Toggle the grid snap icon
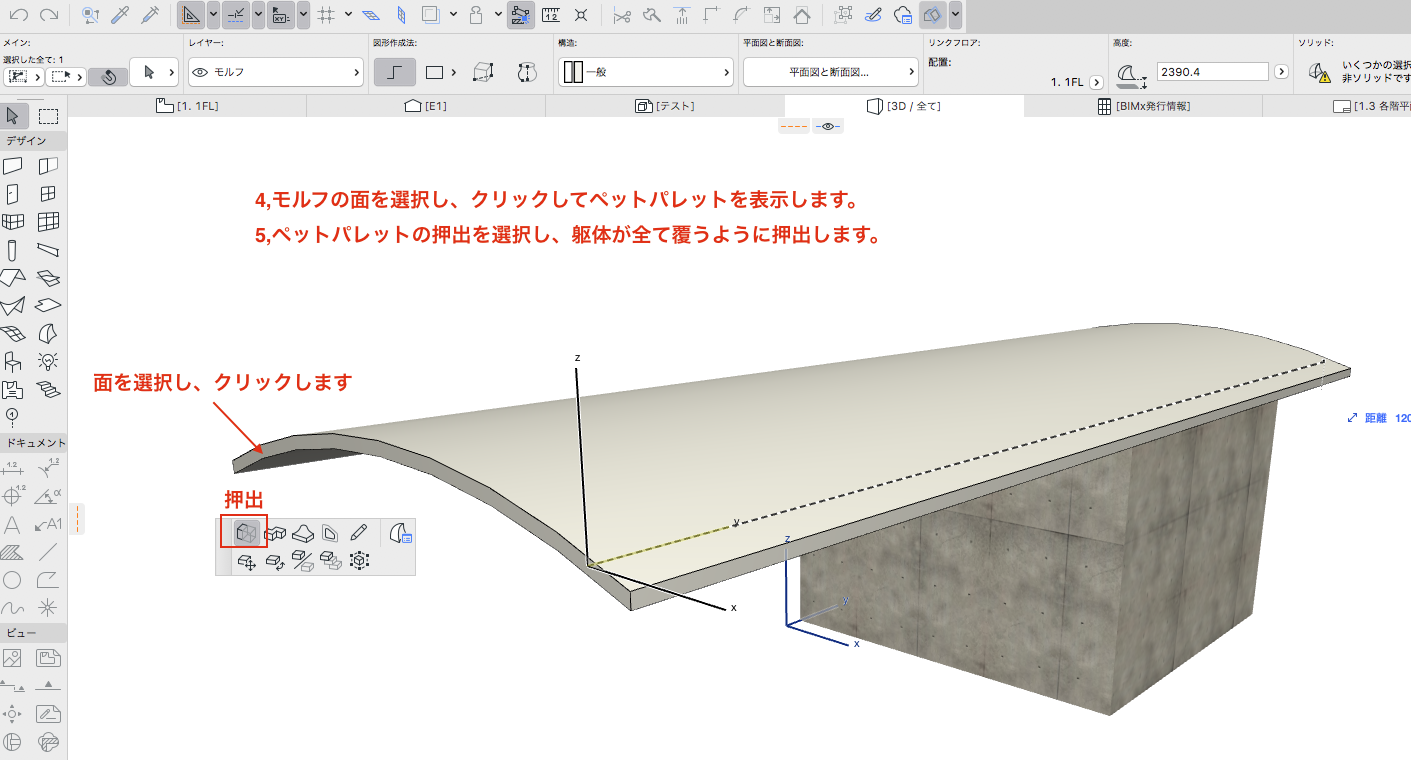Screen dimensions: 1411x760 pos(325,15)
